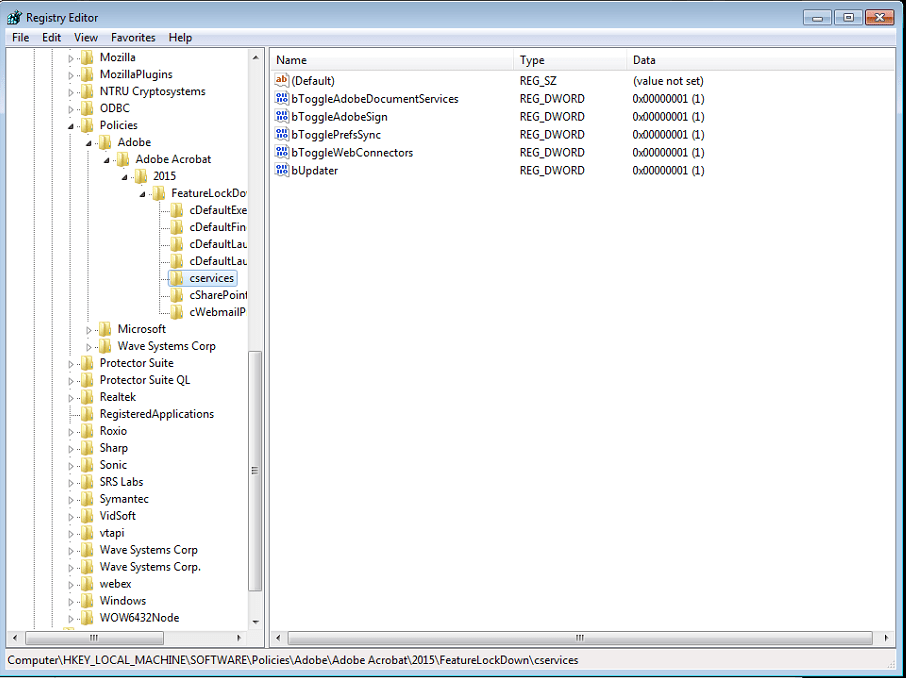Click the tree panel vertical scrollbar
906x678 pixels.
point(256,470)
